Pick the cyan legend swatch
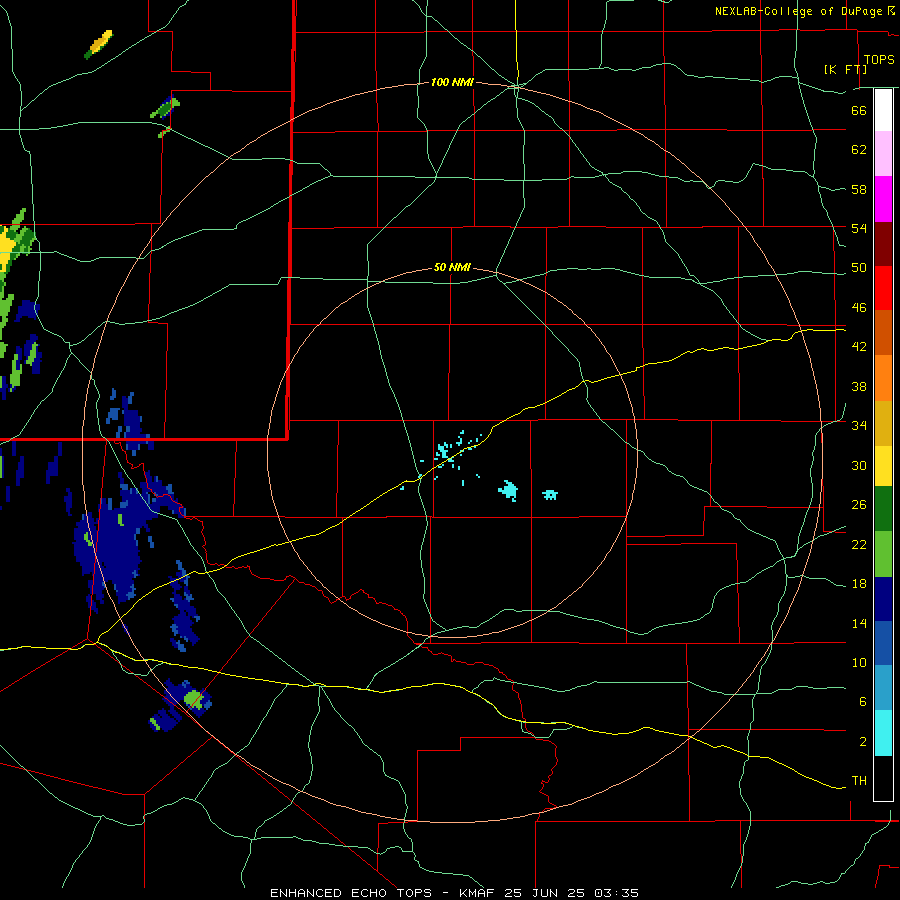Viewport: 900px width, 900px height. [x=883, y=733]
